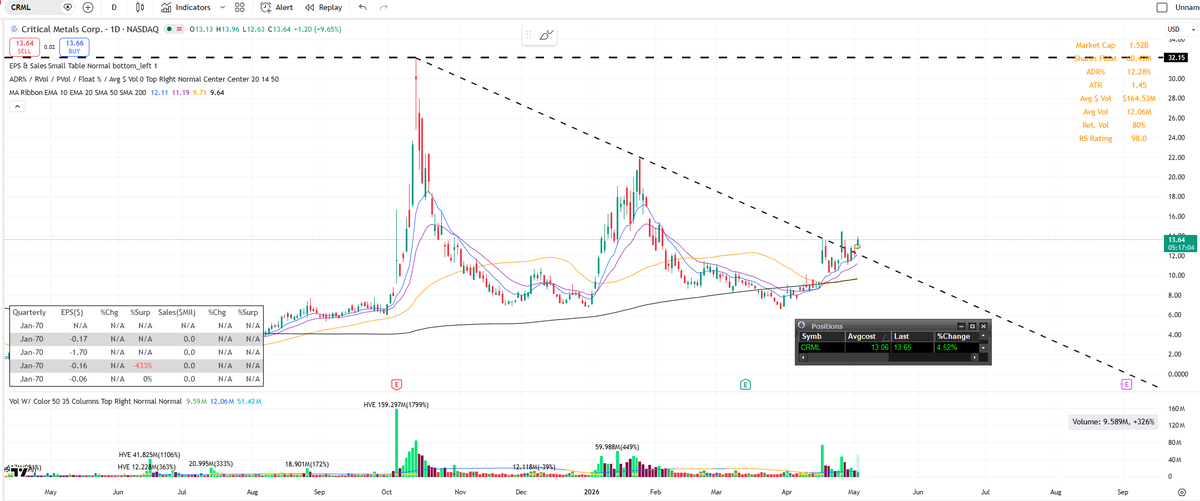Click the symbol watch icon beside CRML
1200x501 pixels.
[69, 7]
